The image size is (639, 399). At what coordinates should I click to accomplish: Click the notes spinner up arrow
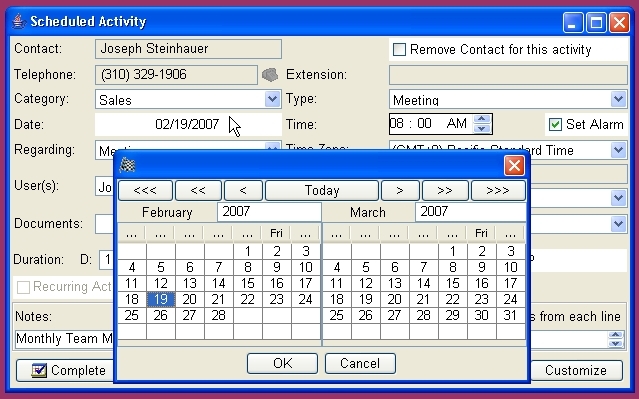click(615, 335)
